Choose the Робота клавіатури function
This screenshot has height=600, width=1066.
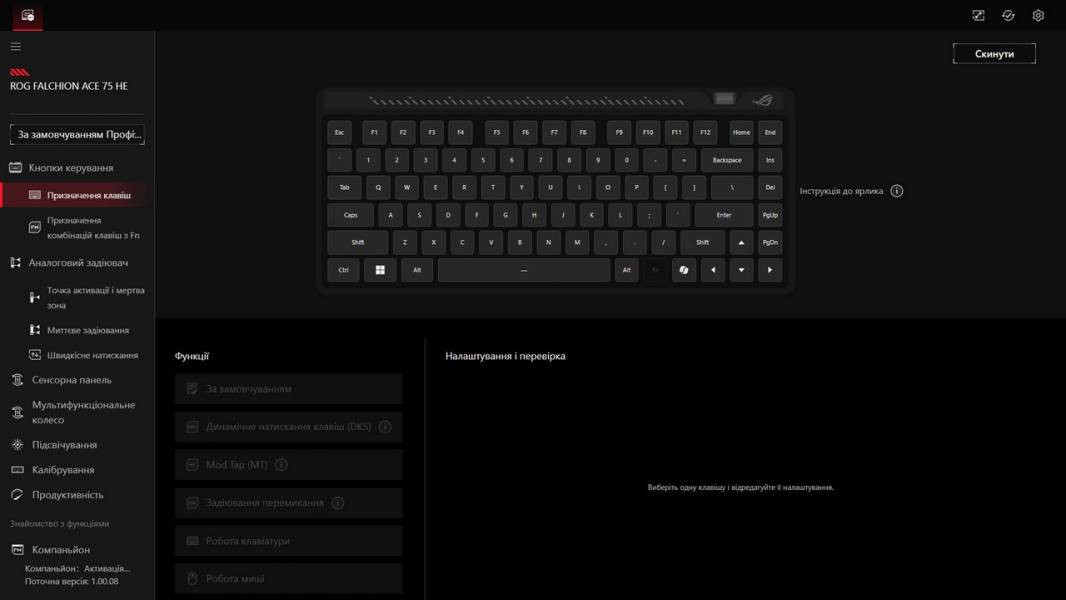288,541
